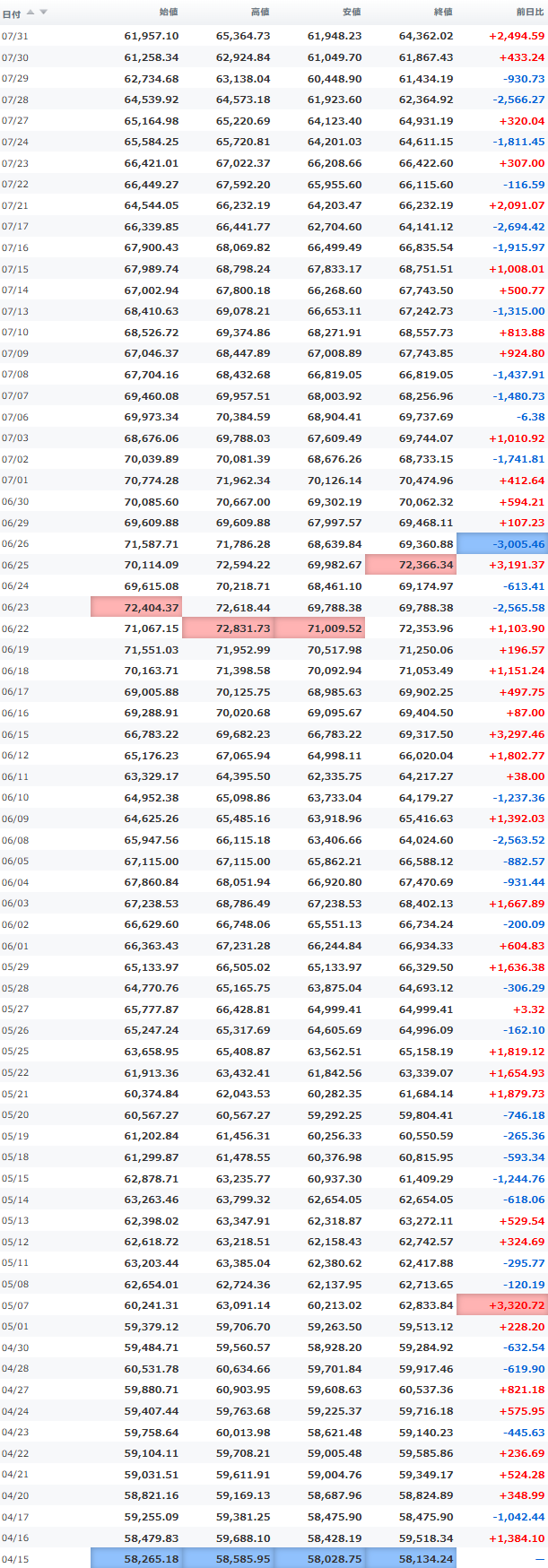
Task: Click the +2,494.59 change value
Action: (517, 36)
